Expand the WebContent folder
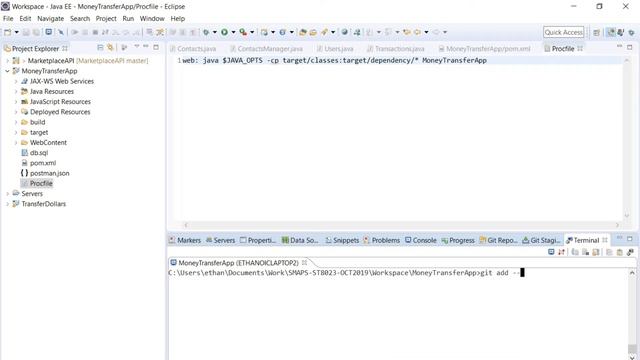Screen dimensions: 640x360 [16, 142]
